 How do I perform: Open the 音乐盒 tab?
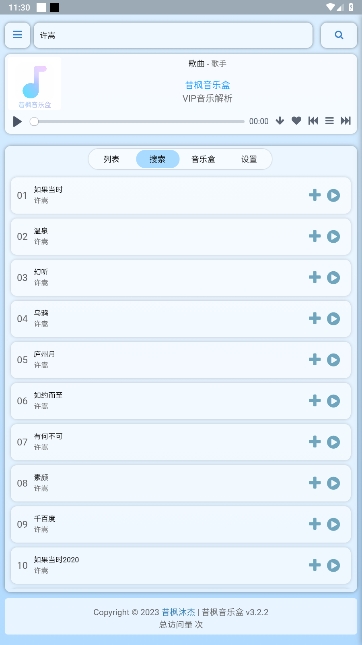point(203,159)
